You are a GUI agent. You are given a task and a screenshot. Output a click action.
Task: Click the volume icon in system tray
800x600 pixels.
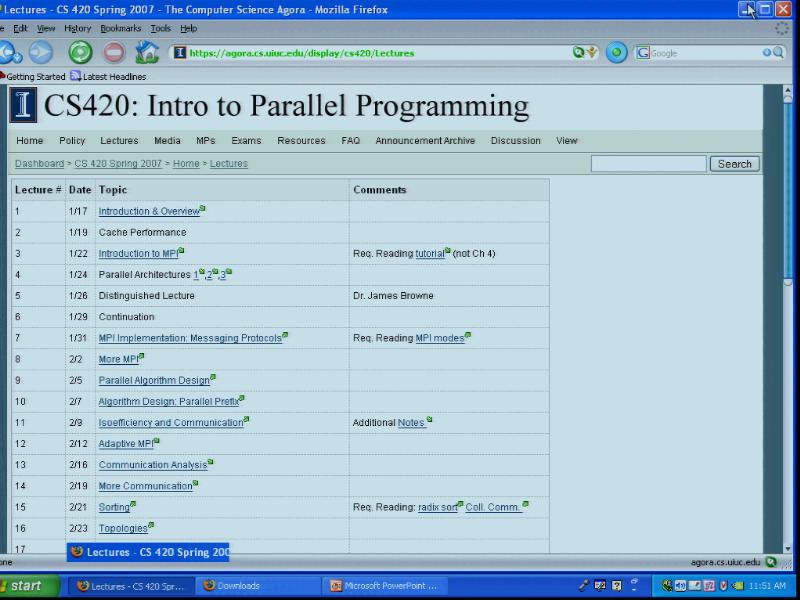(x=680, y=586)
